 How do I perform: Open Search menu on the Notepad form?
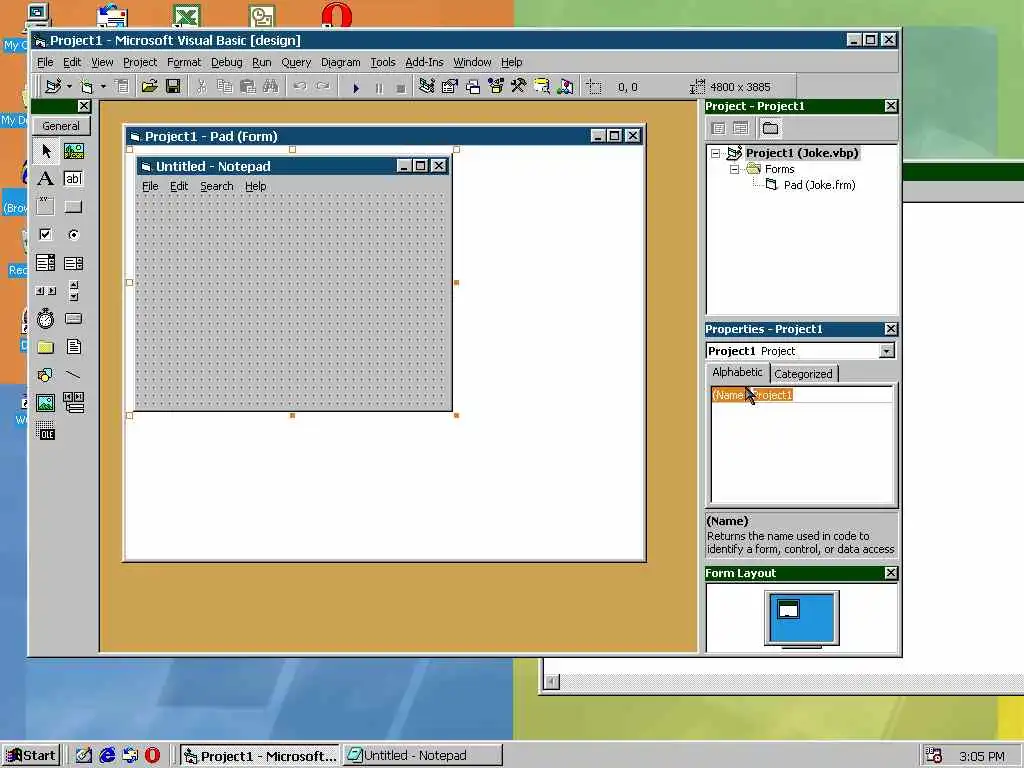click(x=216, y=186)
